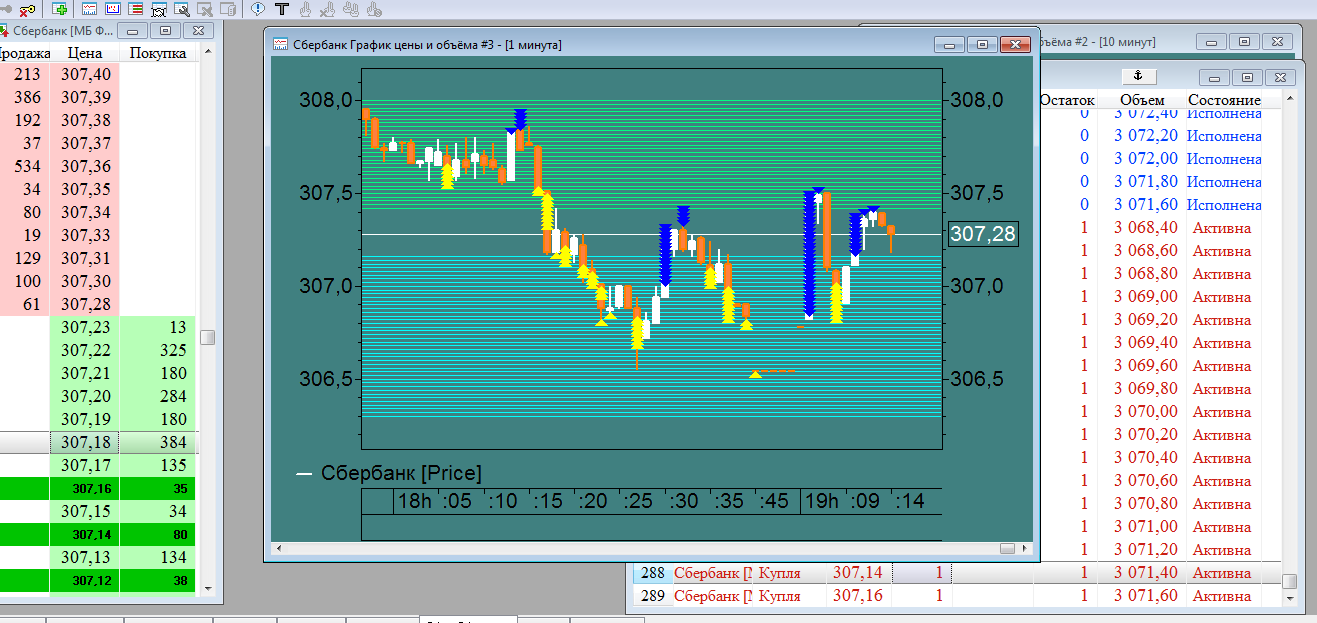Click the current price label 307,28 on chart
The width and height of the screenshot is (1317, 623).
983,234
